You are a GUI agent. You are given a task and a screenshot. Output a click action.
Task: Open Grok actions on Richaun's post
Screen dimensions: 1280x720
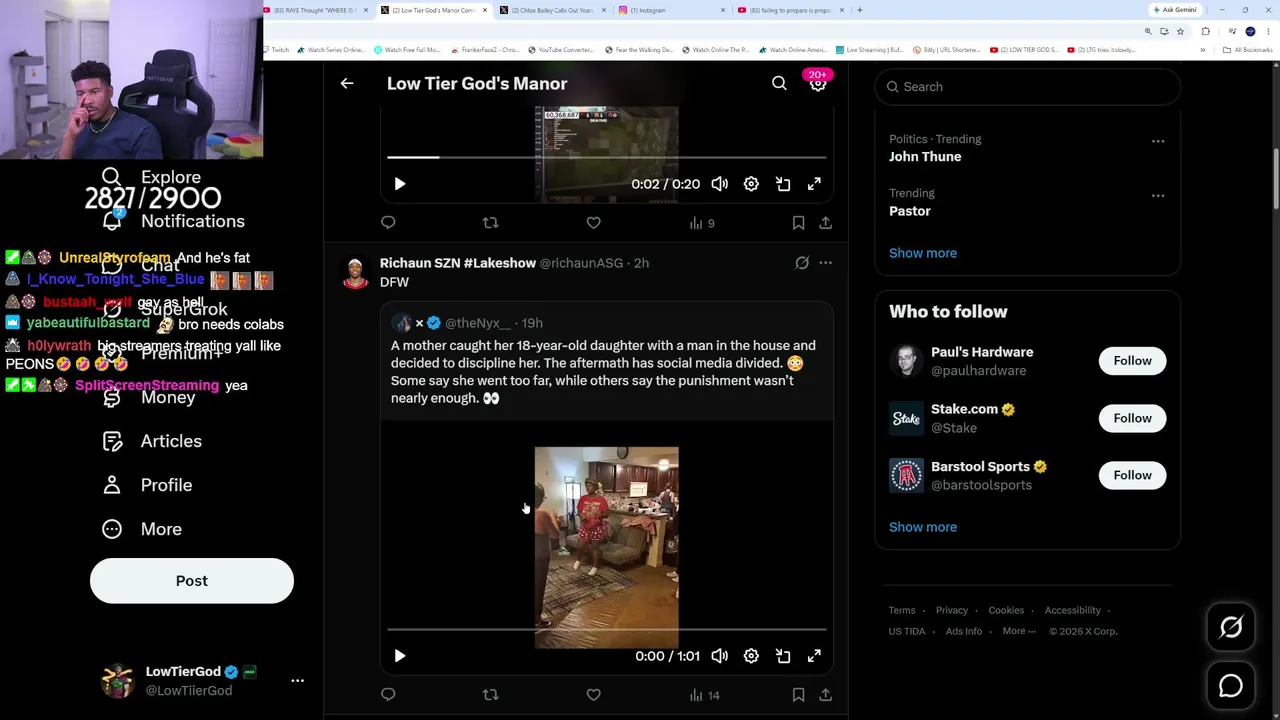(802, 263)
